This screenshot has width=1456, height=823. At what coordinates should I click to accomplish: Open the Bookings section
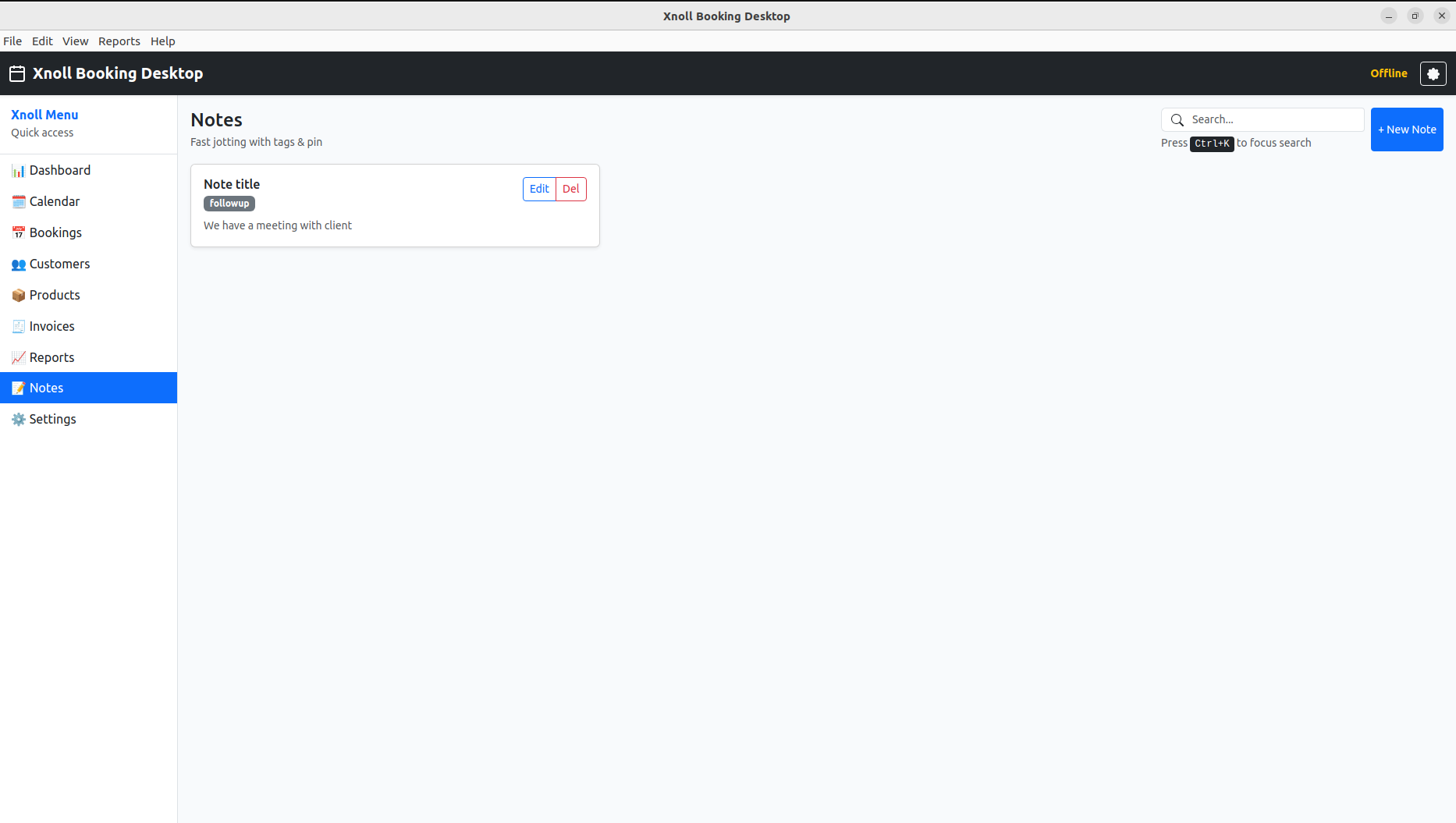pos(55,232)
